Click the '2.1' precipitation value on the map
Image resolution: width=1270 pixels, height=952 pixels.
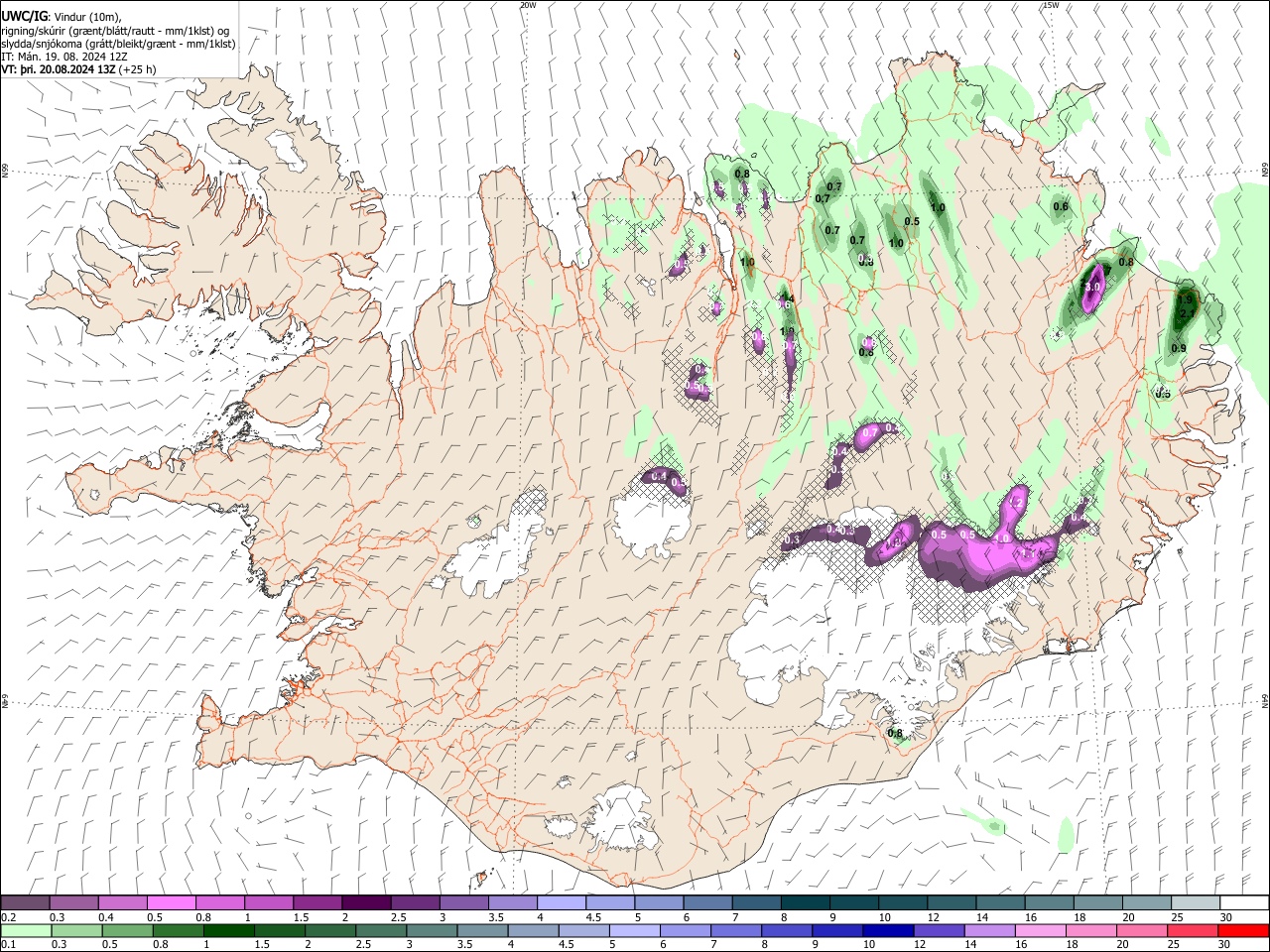[1187, 314]
